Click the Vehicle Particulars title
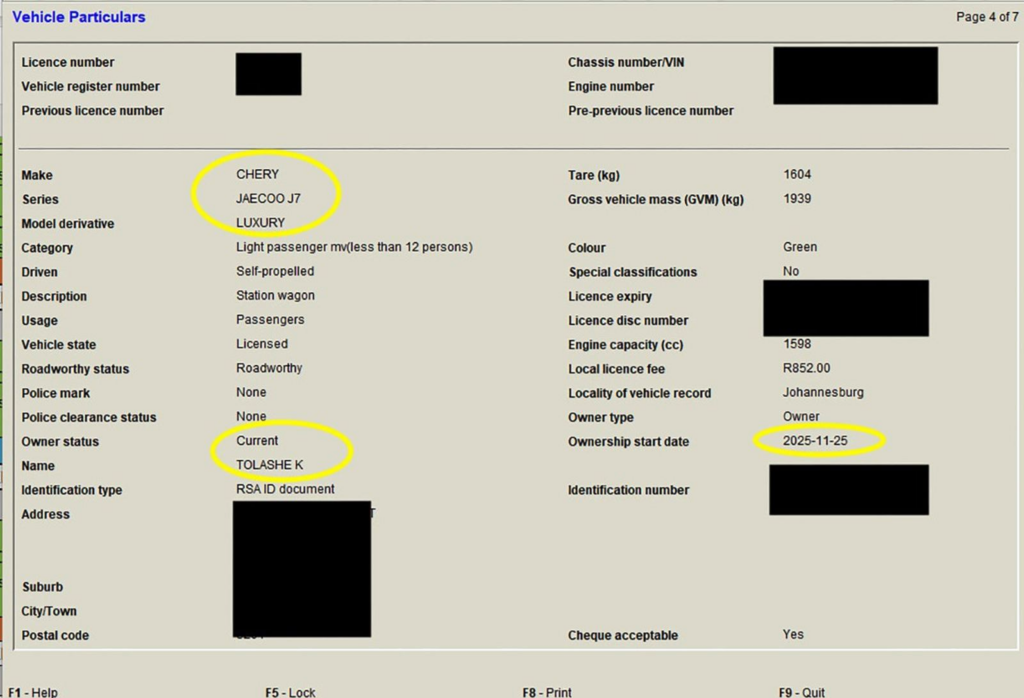The image size is (1024, 698). point(79,17)
